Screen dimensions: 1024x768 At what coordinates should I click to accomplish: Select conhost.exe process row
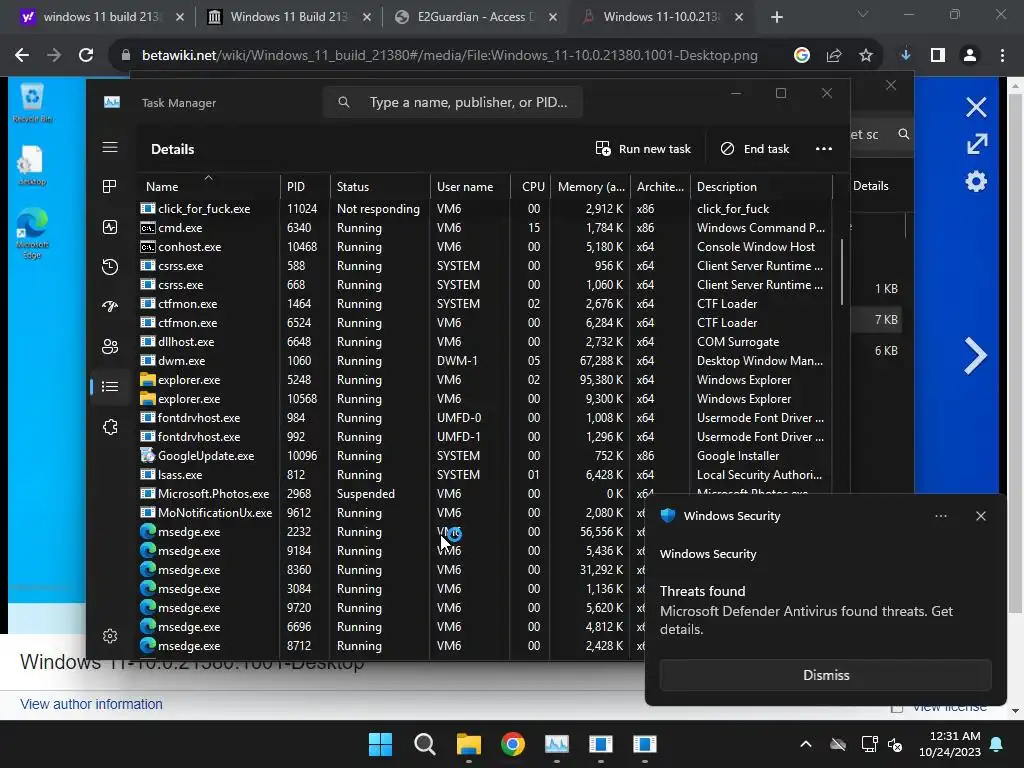click(485, 247)
